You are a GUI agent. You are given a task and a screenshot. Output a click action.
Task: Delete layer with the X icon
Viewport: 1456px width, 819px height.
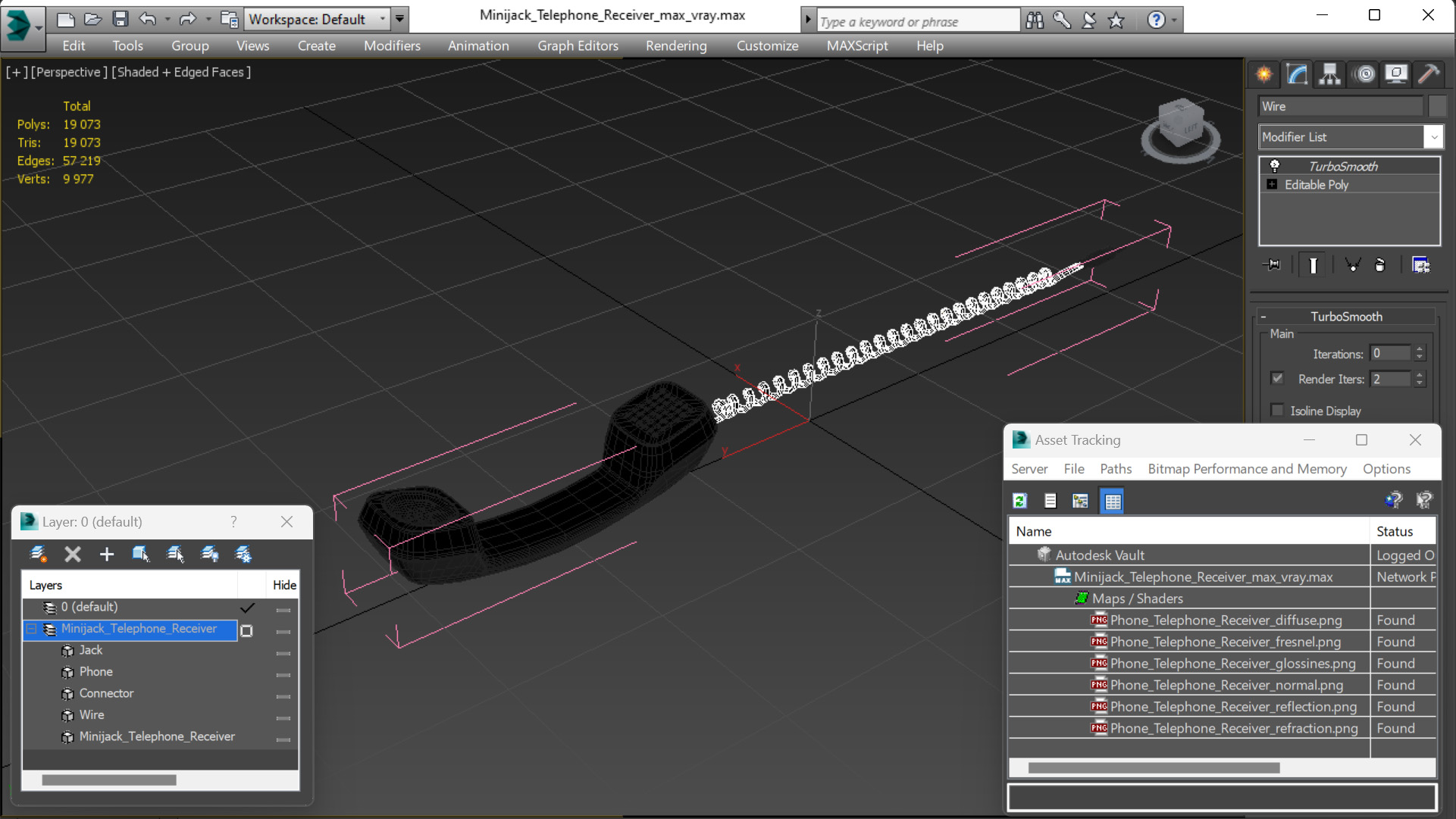coord(73,555)
